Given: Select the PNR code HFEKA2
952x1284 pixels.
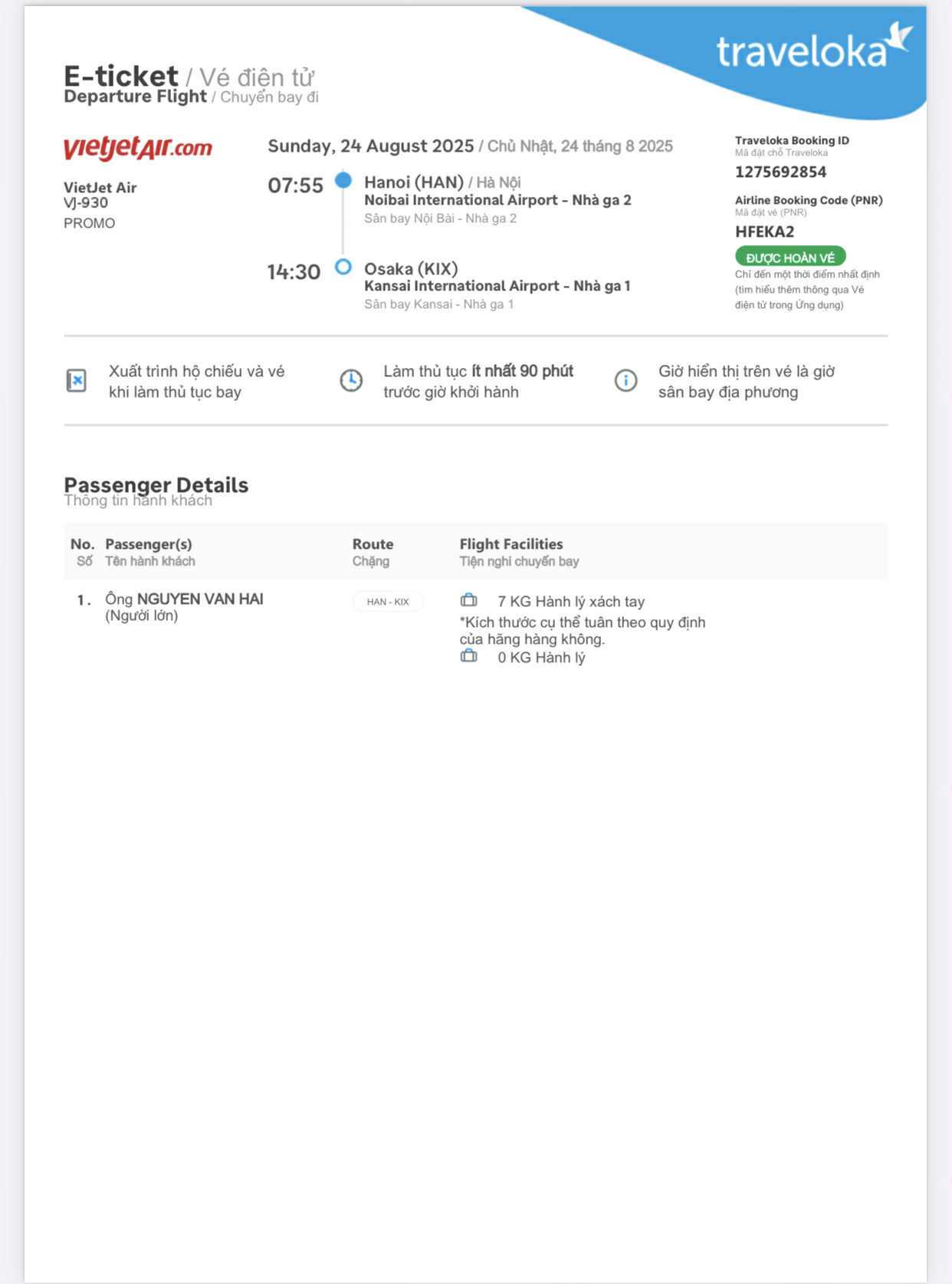Looking at the screenshot, I should pos(764,232).
